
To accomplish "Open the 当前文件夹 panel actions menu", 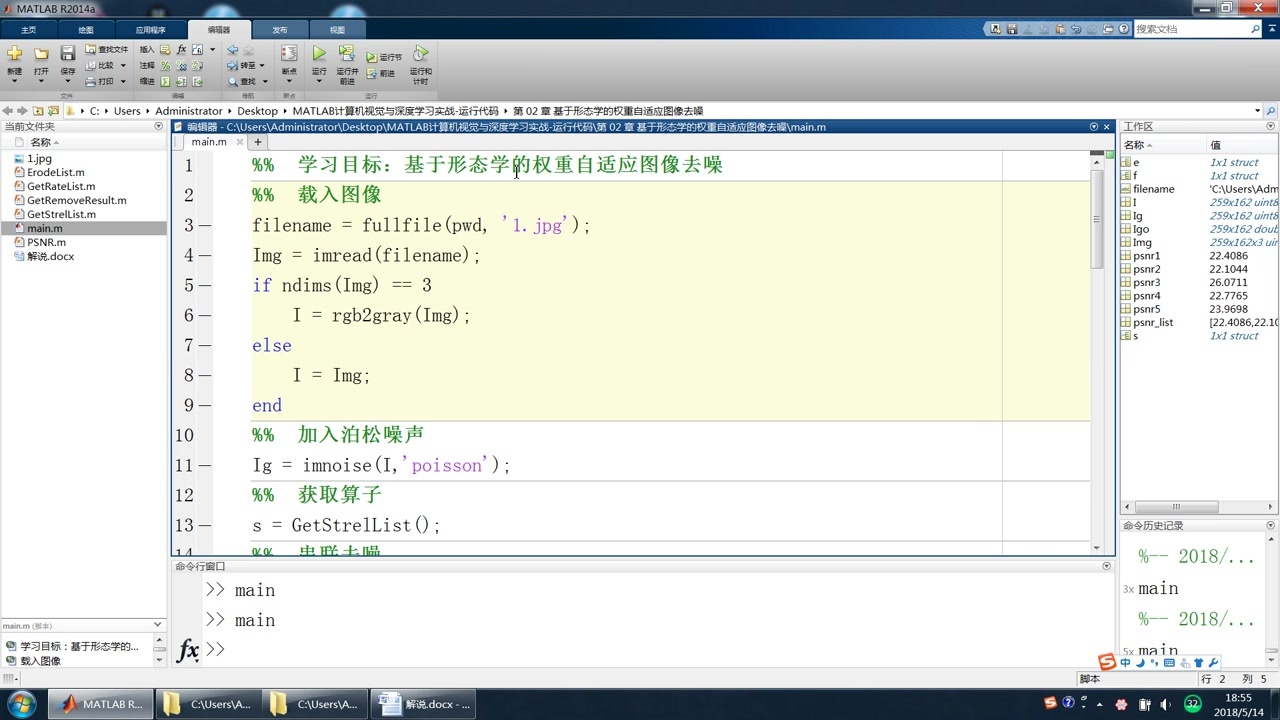I will point(158,126).
